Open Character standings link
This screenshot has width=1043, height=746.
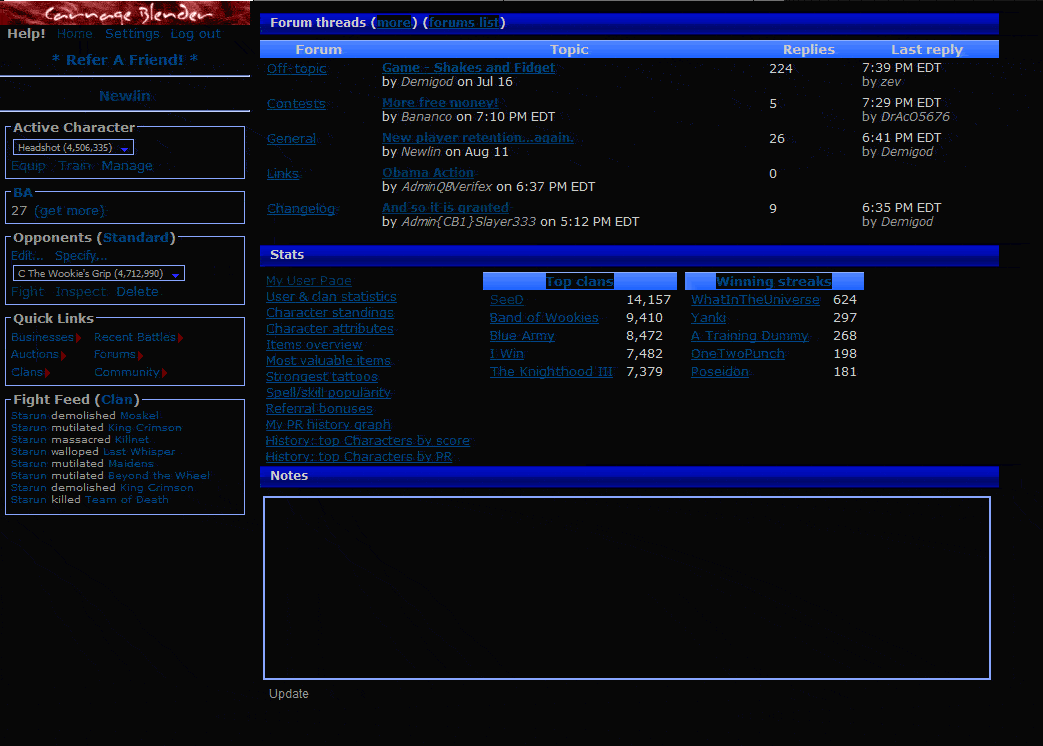click(x=330, y=312)
